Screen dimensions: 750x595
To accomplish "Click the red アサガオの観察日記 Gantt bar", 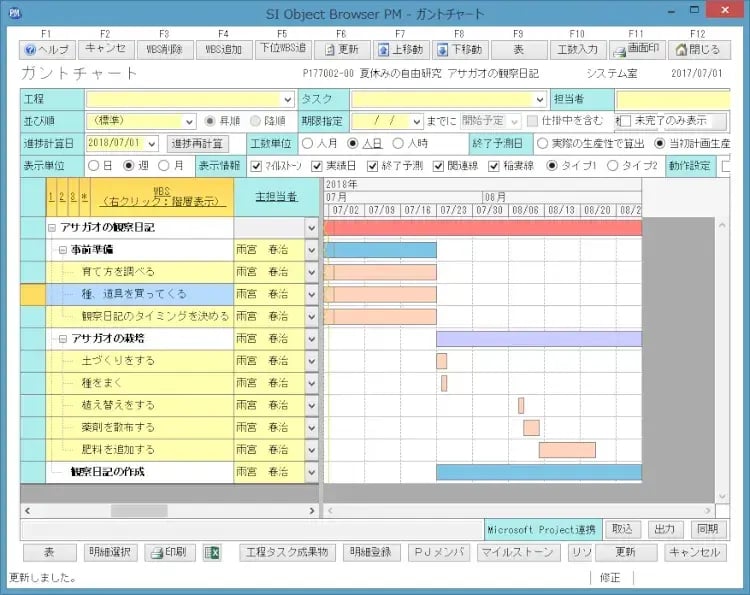I will pos(482,228).
